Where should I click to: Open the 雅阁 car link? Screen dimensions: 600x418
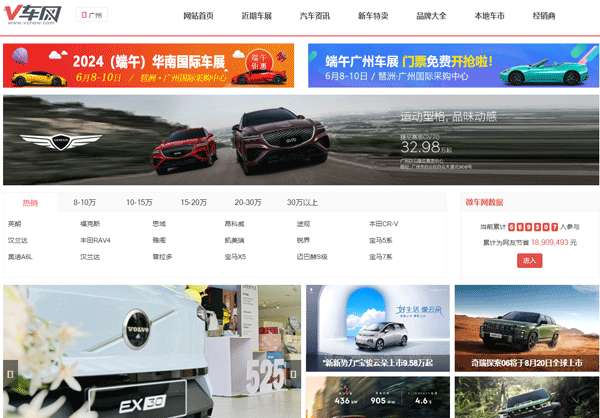click(x=159, y=240)
